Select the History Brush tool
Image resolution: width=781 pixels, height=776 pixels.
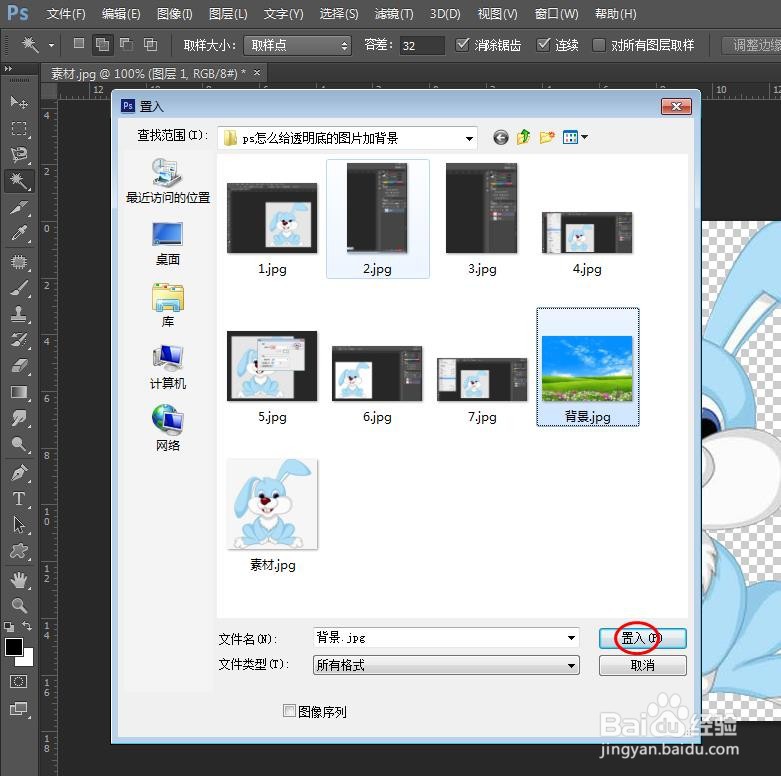[x=19, y=340]
